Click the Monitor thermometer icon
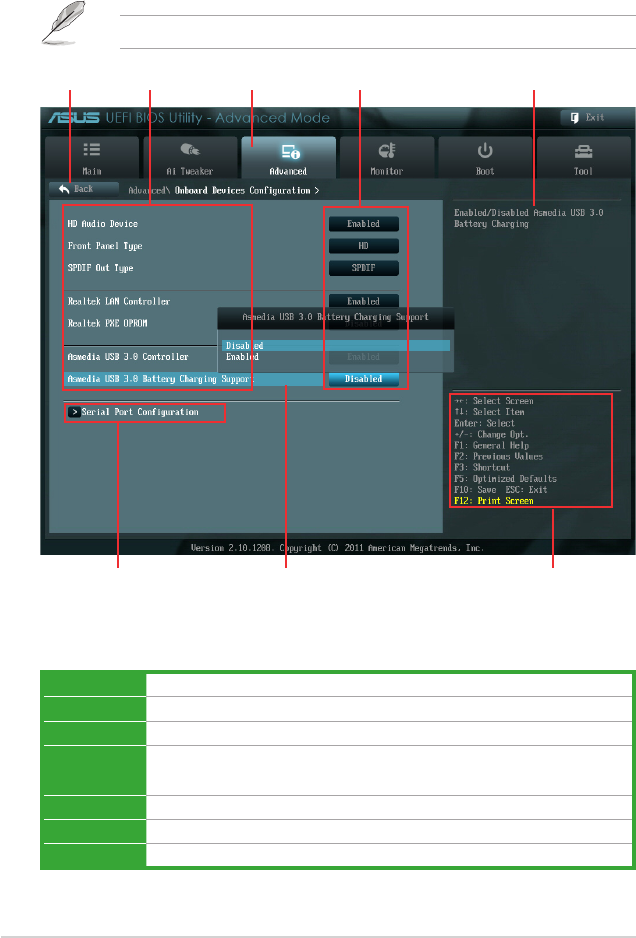The height and width of the screenshot is (938, 636). (x=387, y=150)
